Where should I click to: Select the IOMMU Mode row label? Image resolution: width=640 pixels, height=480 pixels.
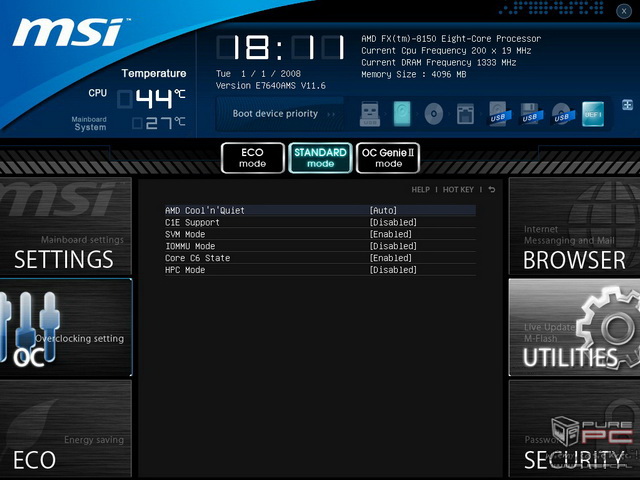[x=190, y=246]
